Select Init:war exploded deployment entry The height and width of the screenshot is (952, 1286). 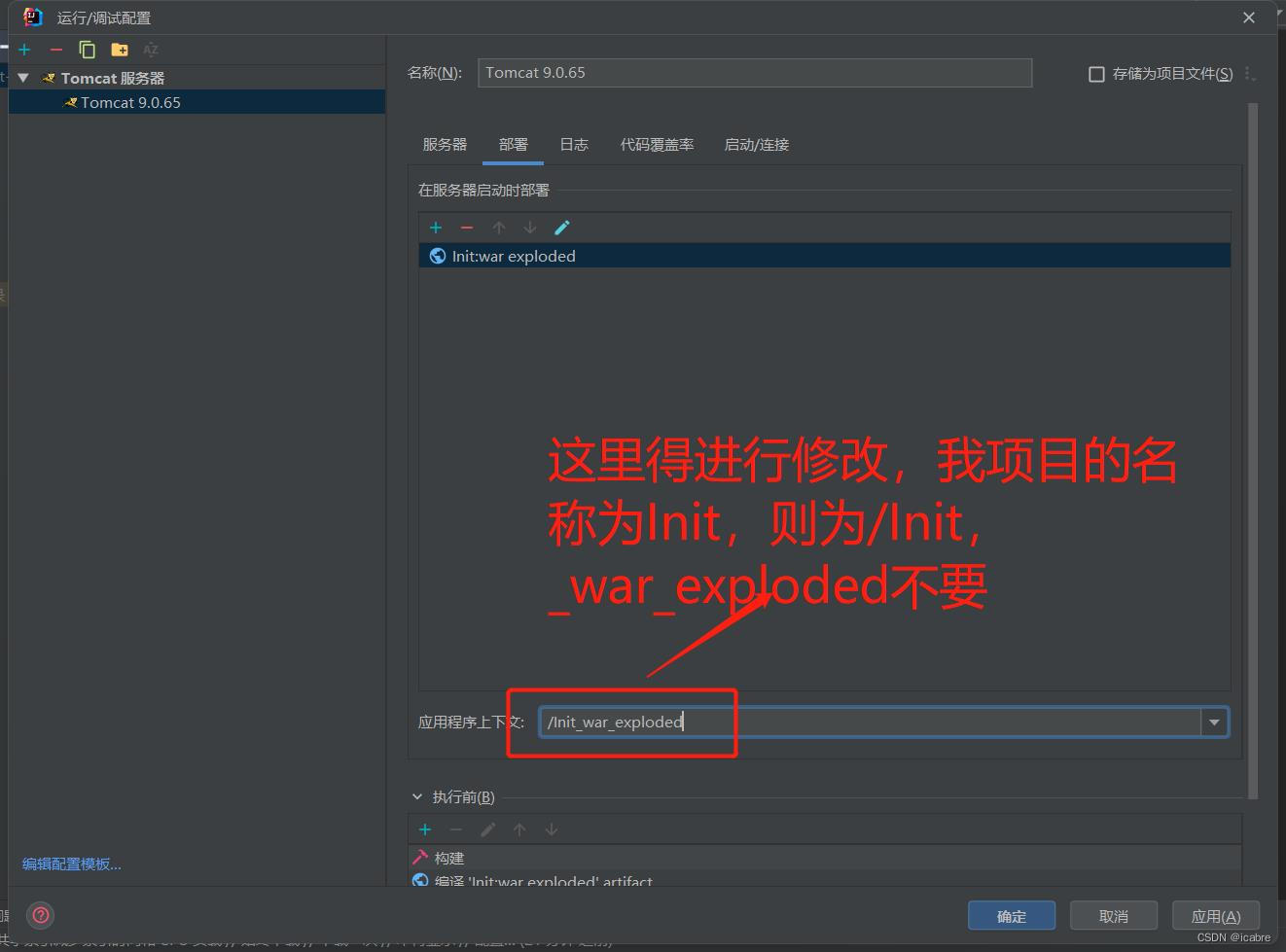tap(825, 256)
